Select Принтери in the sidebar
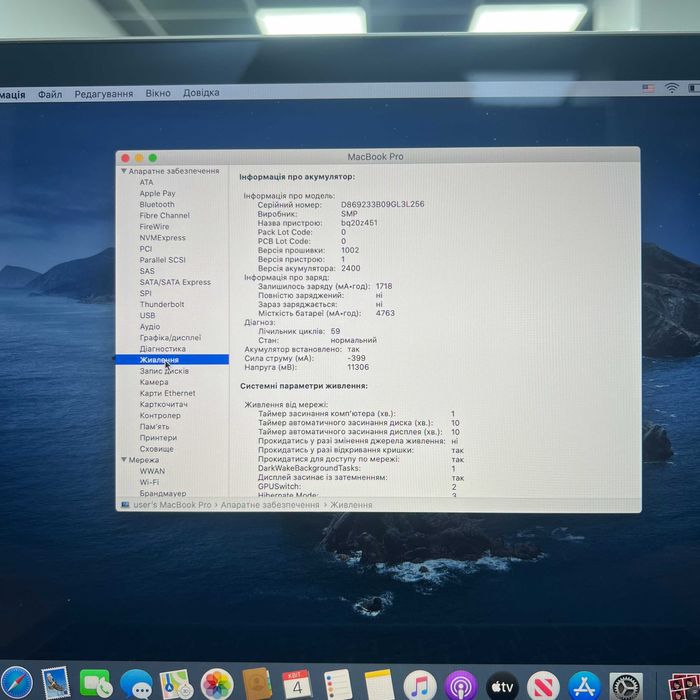 (158, 438)
